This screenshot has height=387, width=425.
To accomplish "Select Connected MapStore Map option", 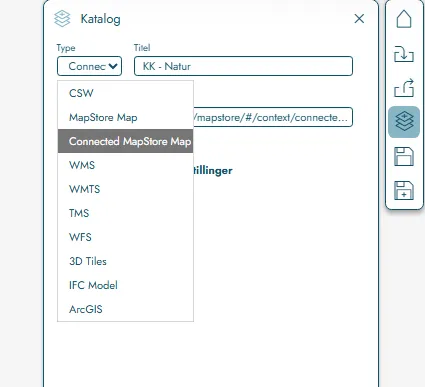I will click(x=125, y=141).
